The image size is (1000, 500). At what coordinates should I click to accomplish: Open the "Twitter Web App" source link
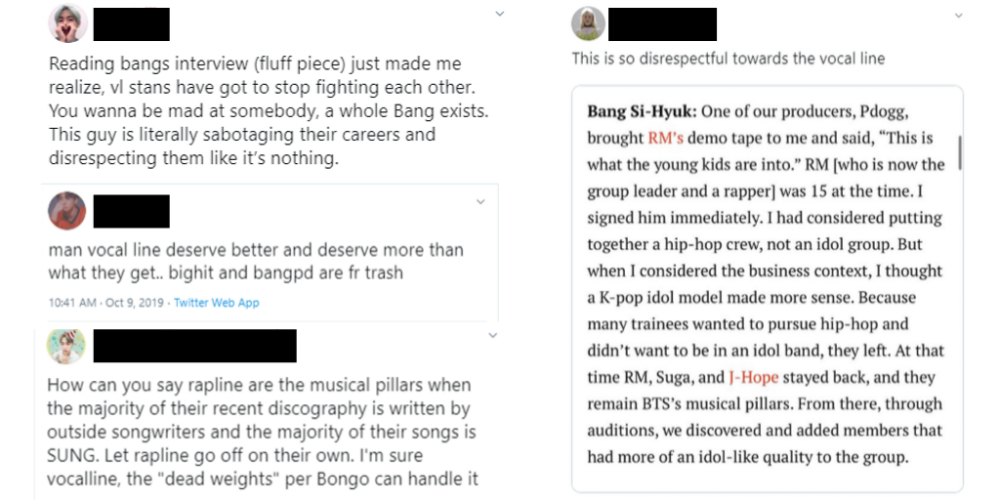(x=217, y=302)
